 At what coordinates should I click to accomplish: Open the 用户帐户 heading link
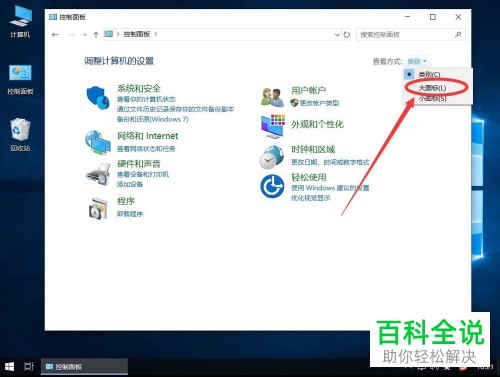pos(309,90)
